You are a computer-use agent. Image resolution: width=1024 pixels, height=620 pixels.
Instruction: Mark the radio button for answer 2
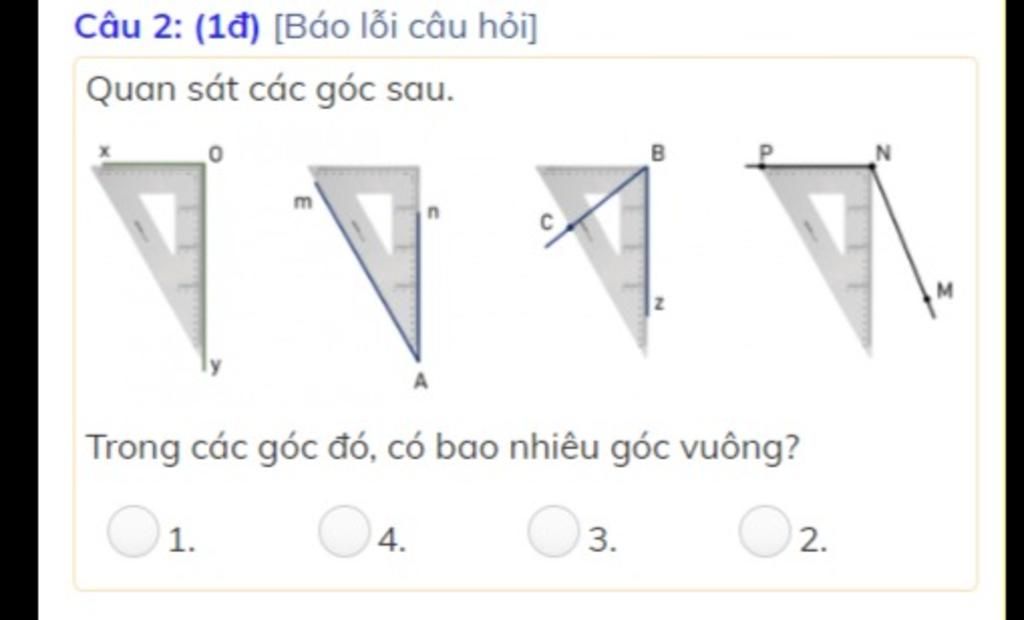765,530
